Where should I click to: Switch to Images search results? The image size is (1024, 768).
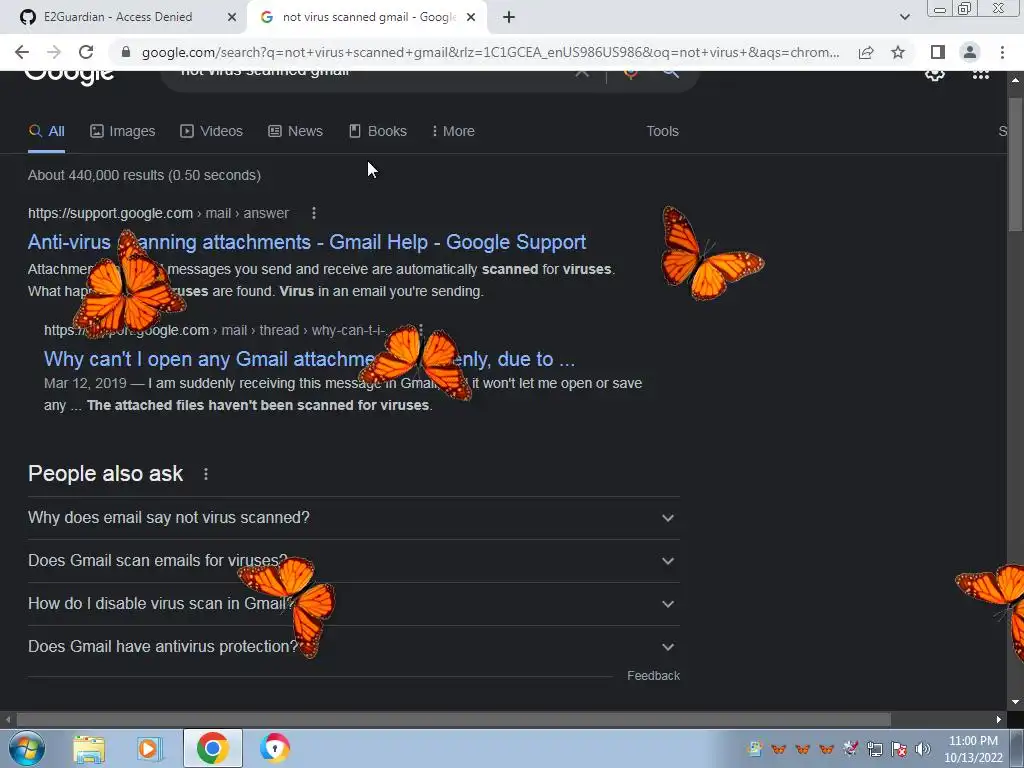coord(123,131)
